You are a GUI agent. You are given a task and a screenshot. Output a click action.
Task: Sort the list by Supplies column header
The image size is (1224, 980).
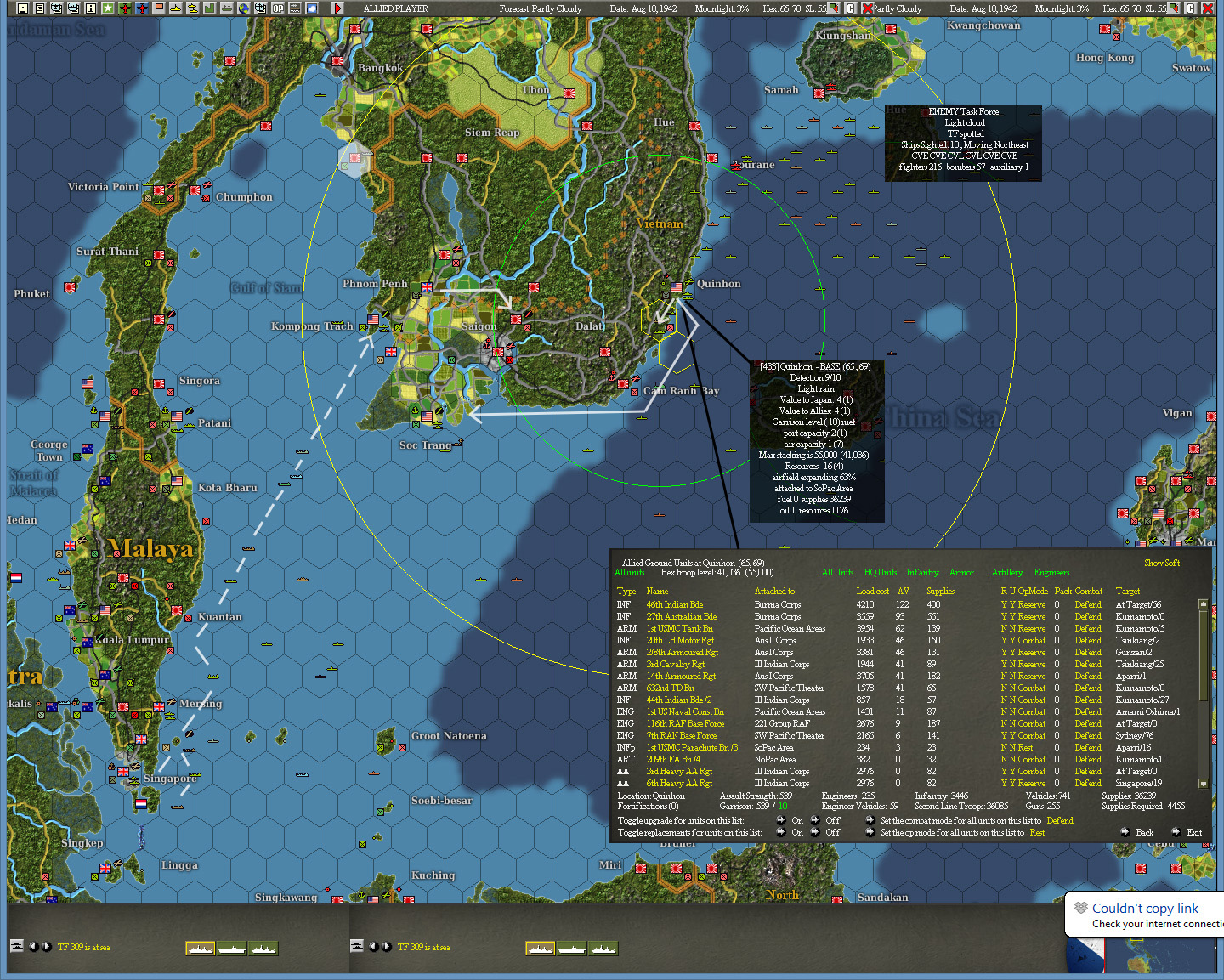point(940,592)
